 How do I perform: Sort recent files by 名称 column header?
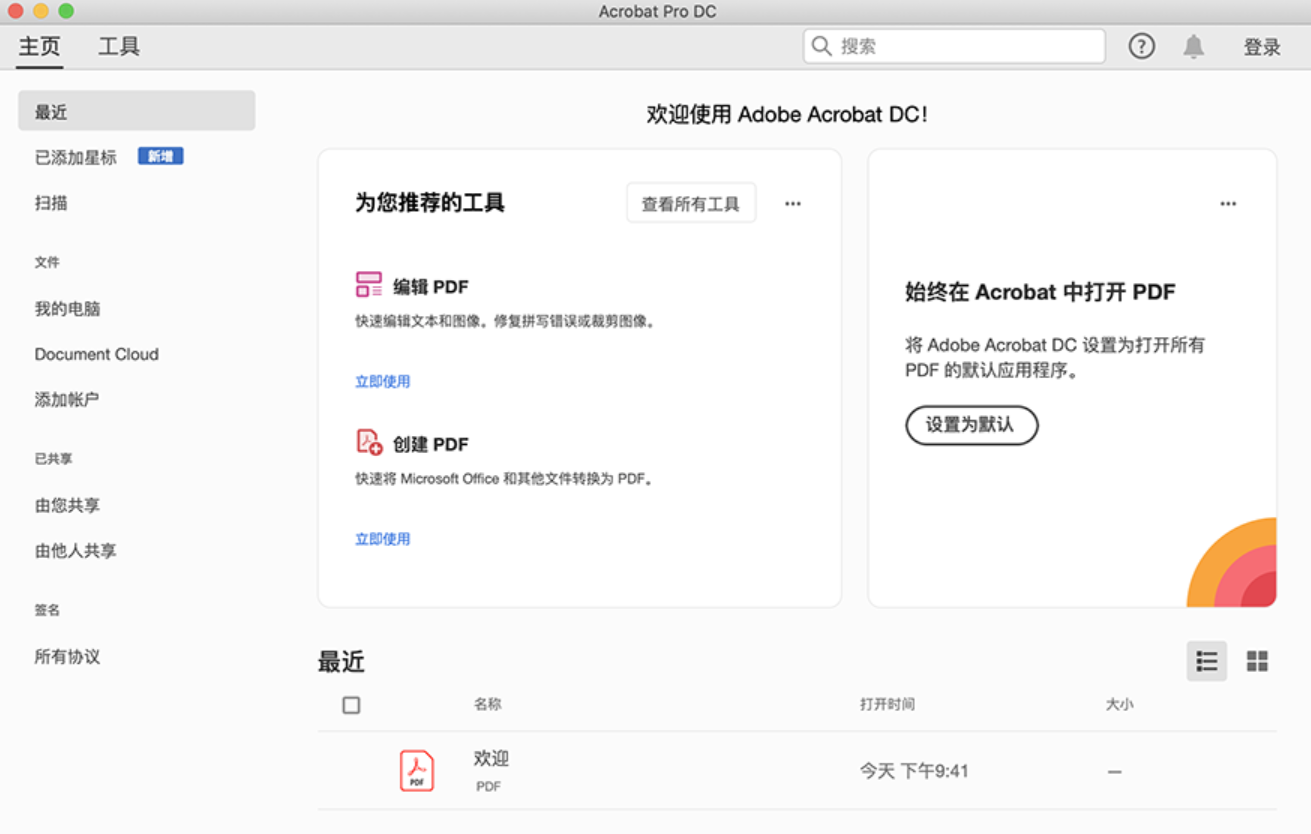pos(487,704)
